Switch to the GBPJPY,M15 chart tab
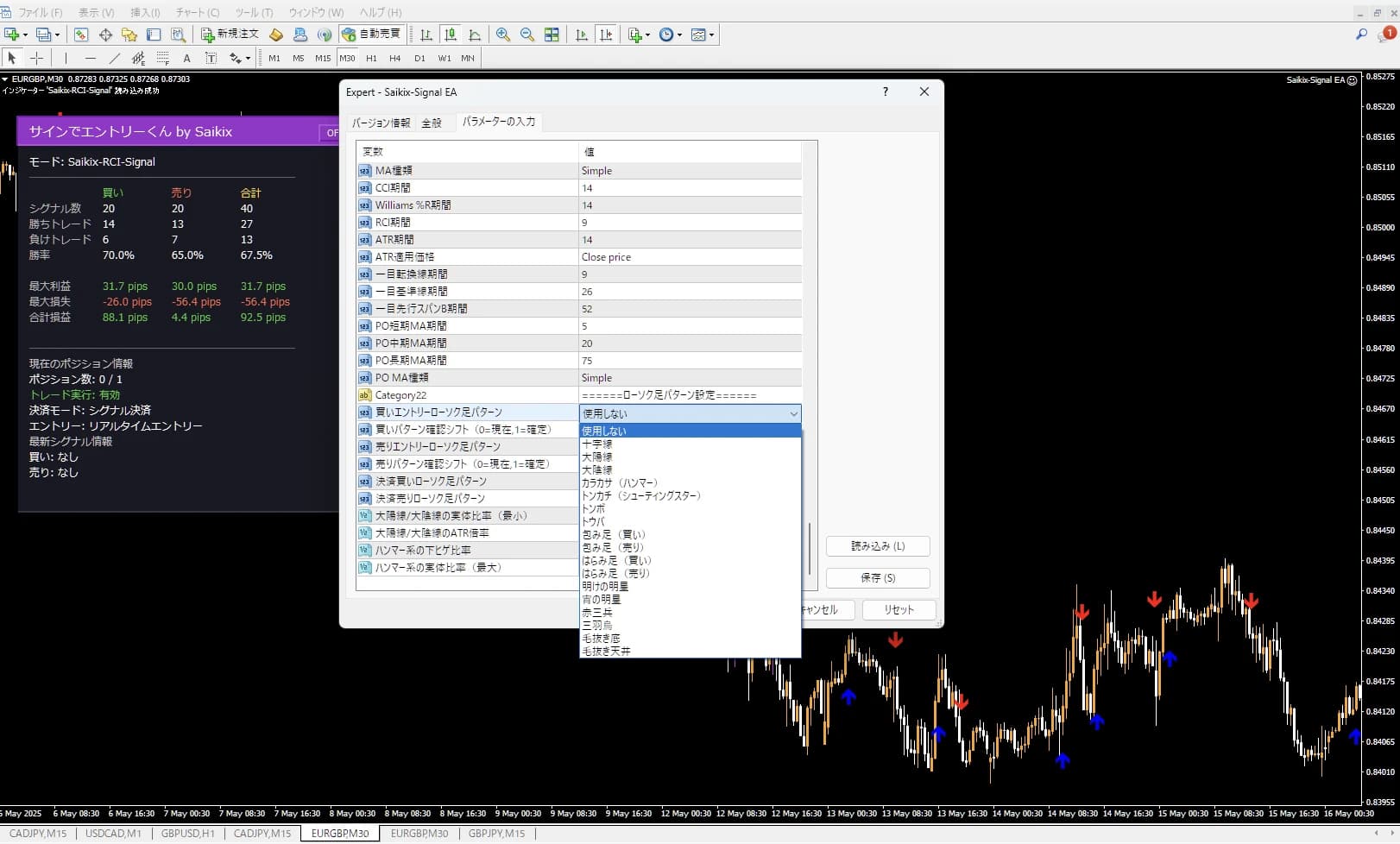Viewport: 1400px width, 844px height. coord(496,834)
